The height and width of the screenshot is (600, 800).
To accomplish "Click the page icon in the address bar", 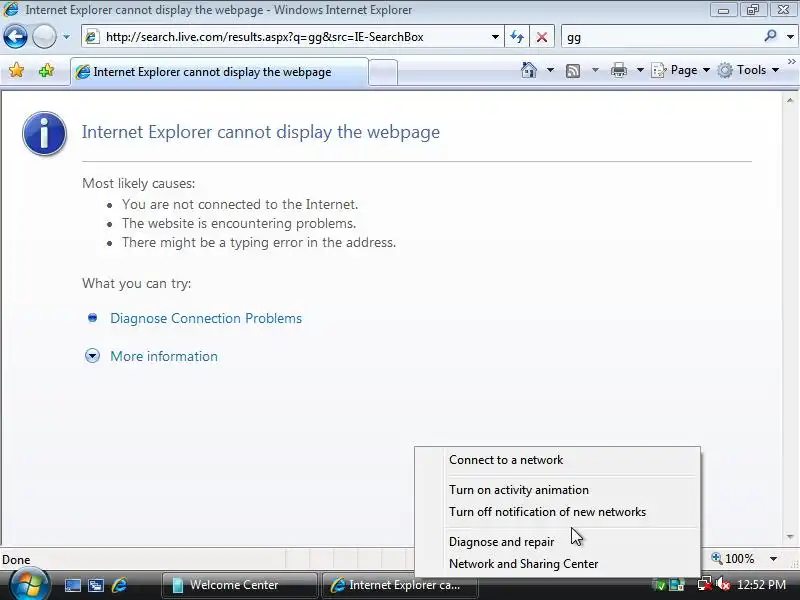I will [92, 37].
